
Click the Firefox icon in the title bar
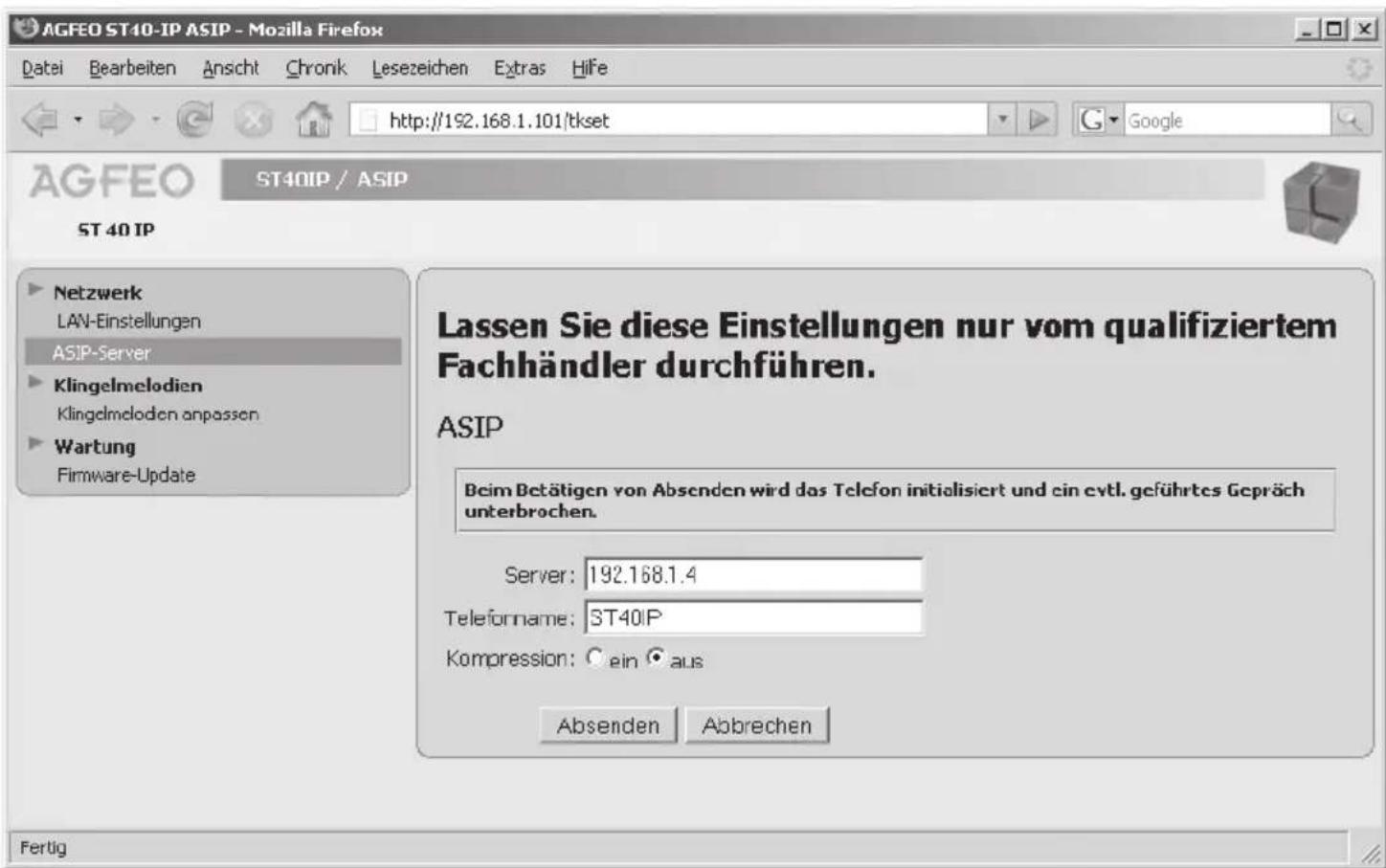tap(27, 29)
